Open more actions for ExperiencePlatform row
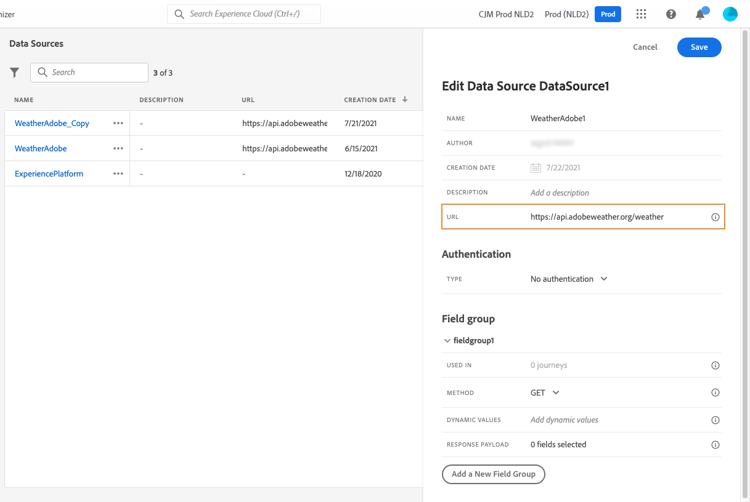The image size is (750, 502). (118, 174)
